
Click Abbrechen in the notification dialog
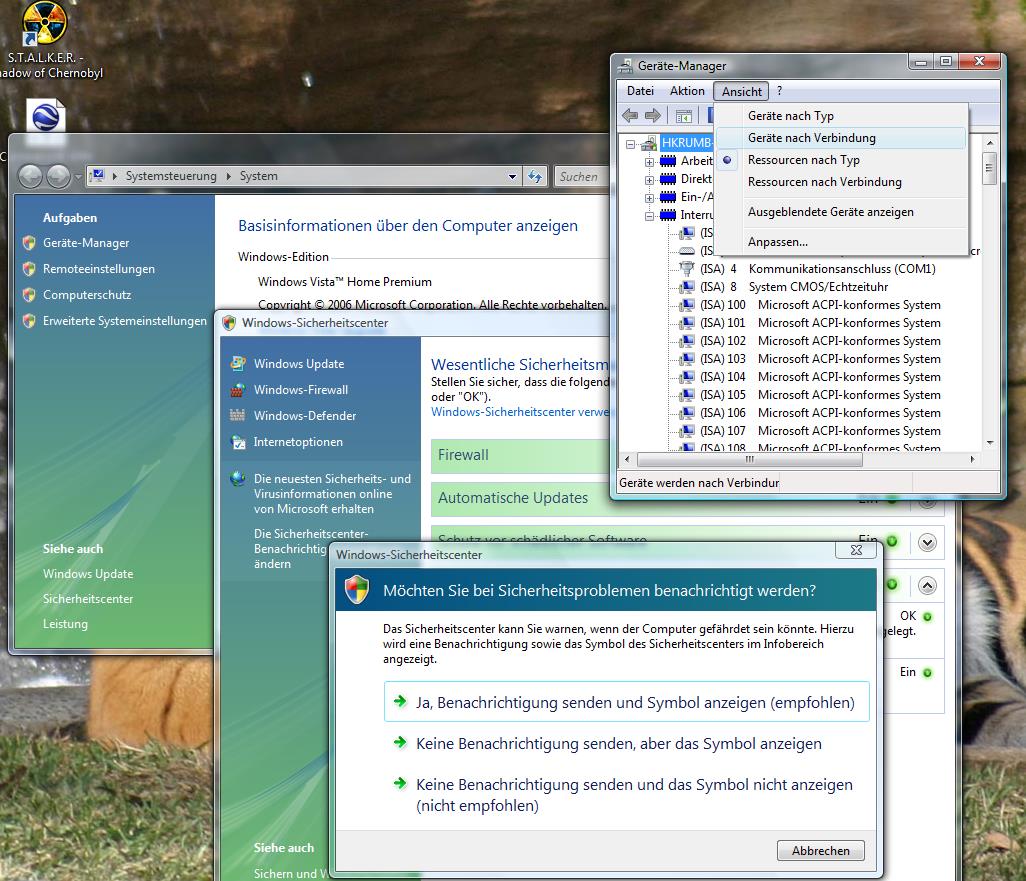[x=821, y=850]
